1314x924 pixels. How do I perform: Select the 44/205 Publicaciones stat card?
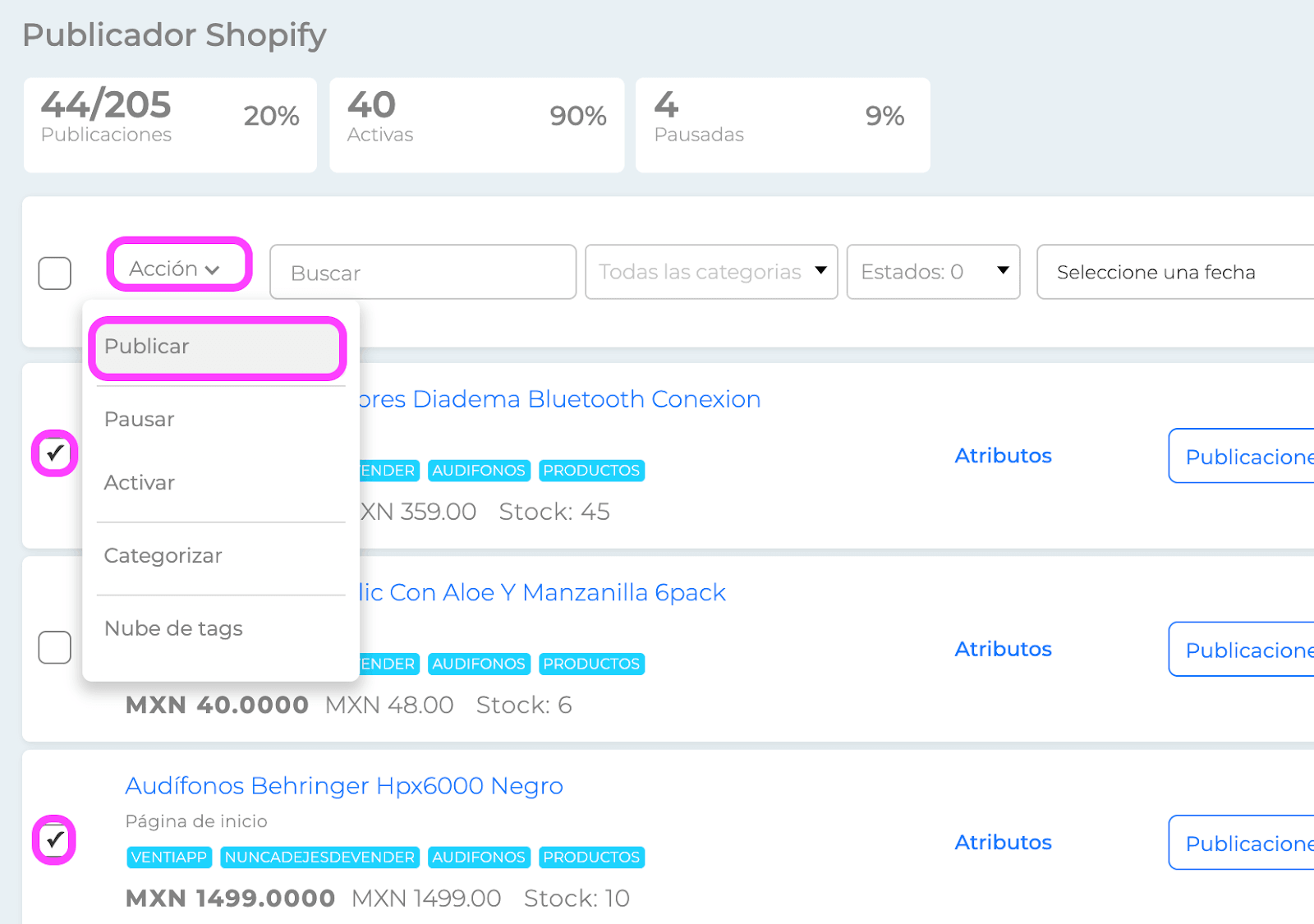[x=170, y=125]
